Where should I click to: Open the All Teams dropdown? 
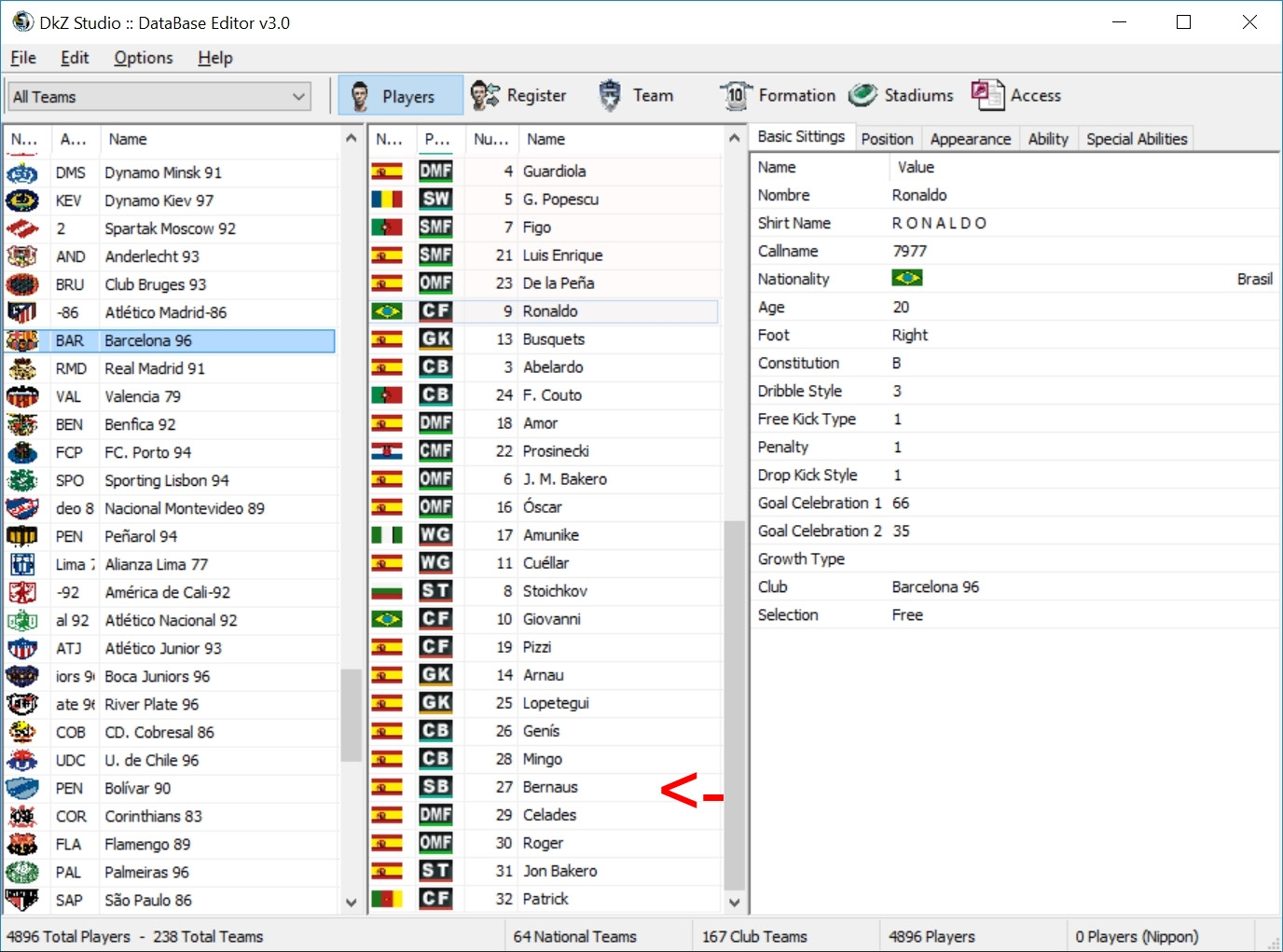tap(159, 96)
